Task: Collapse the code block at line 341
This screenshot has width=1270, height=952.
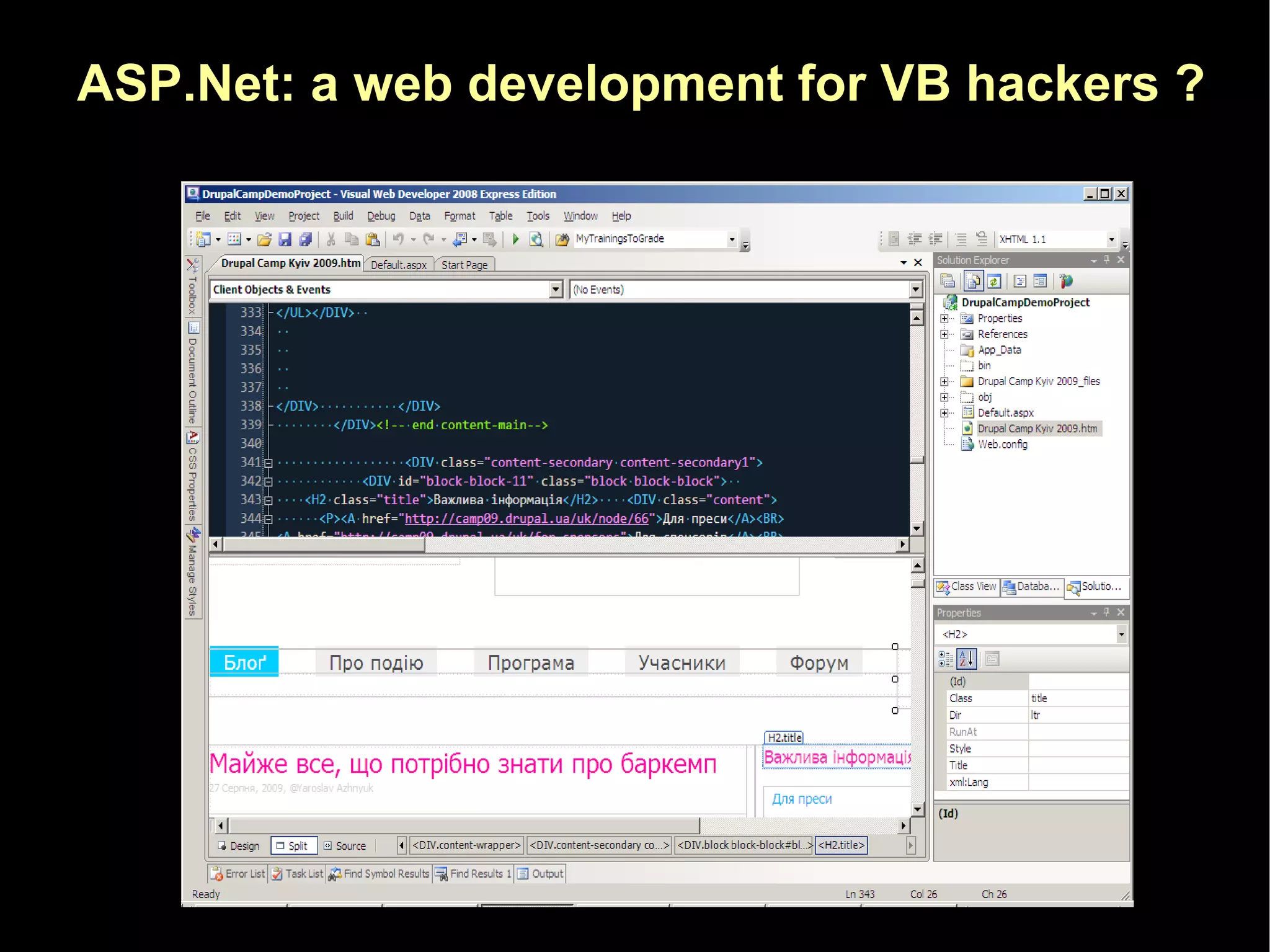Action: click(269, 463)
